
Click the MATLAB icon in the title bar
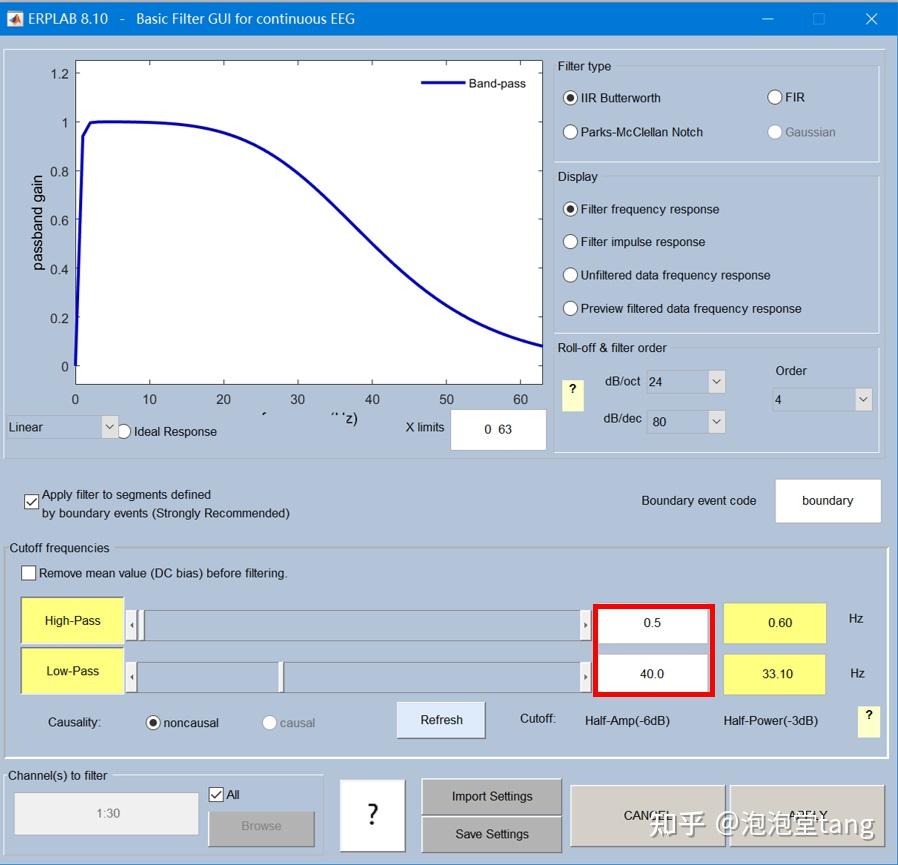pyautogui.click(x=14, y=19)
